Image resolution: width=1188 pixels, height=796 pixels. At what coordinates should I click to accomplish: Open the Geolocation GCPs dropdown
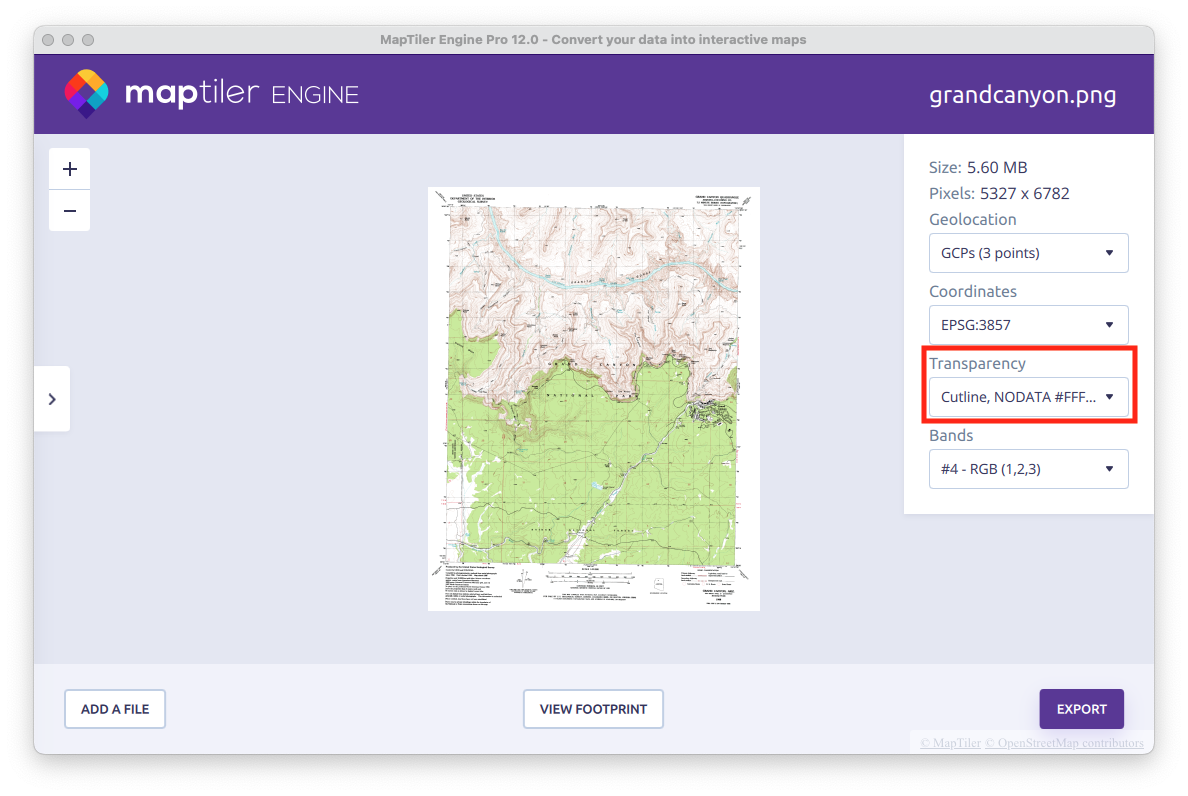[x=1028, y=253]
